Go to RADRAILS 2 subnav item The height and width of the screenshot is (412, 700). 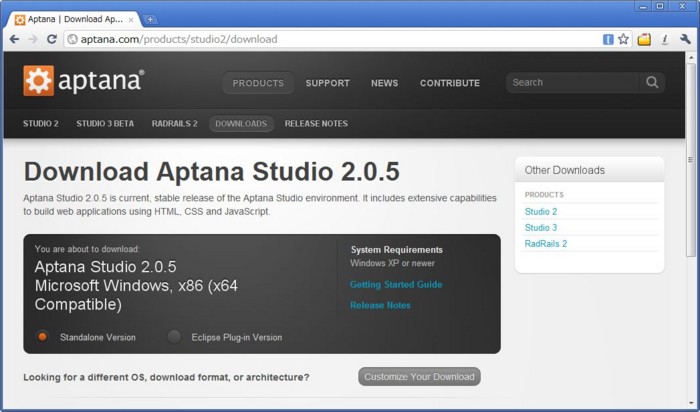click(x=175, y=124)
